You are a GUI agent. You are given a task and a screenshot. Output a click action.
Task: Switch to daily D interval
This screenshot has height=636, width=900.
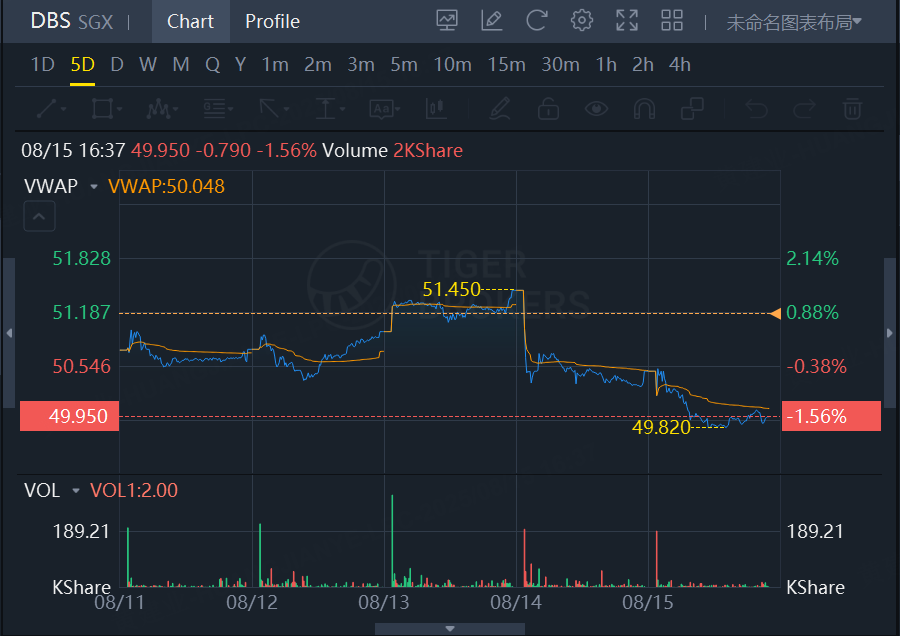pyautogui.click(x=117, y=64)
